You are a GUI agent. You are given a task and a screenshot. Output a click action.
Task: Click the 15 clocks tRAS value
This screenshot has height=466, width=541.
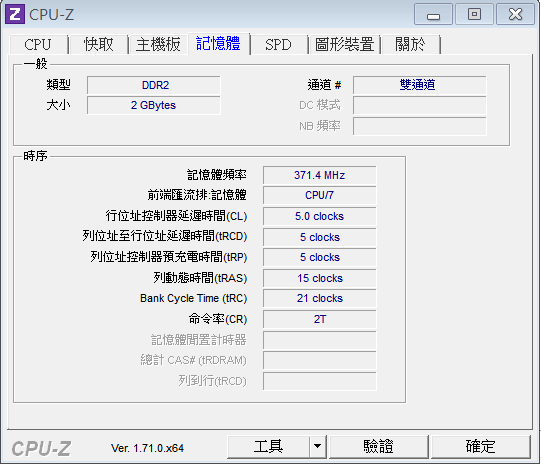[319, 278]
